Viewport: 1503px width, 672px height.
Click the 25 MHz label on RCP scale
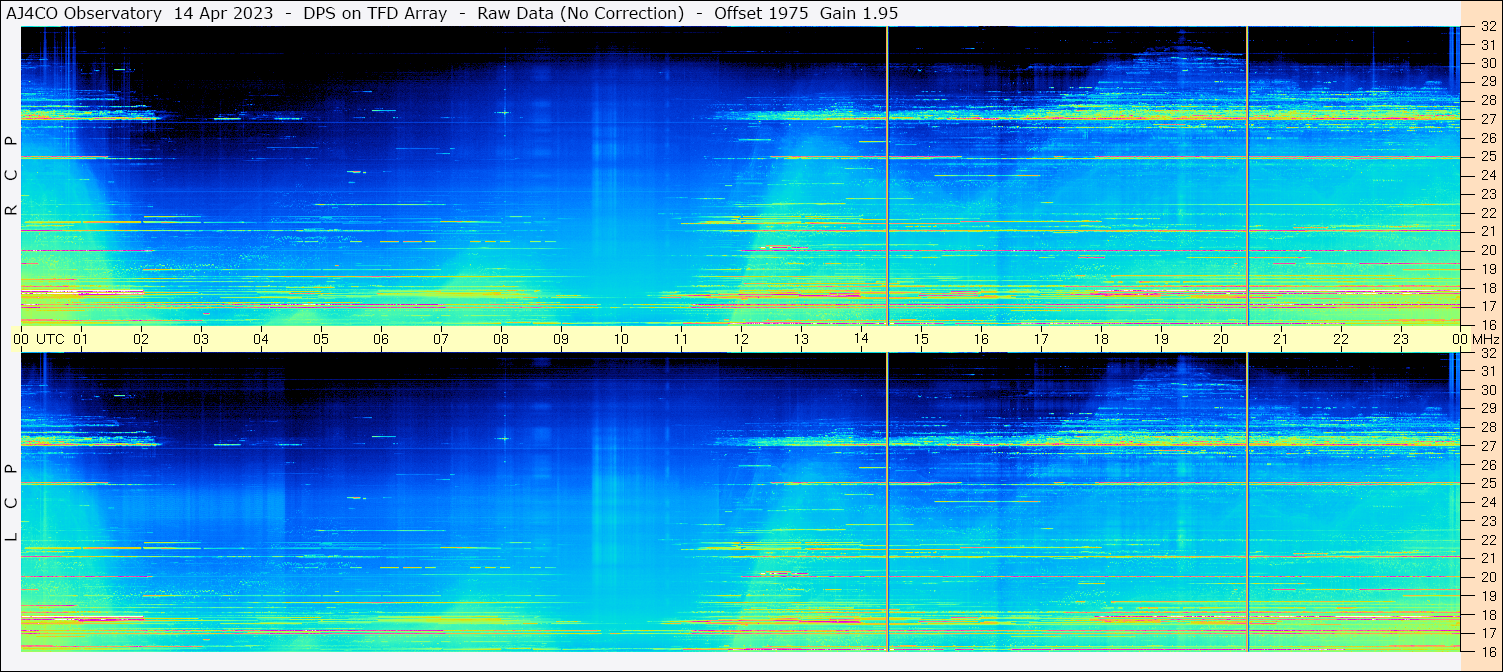[x=1487, y=156]
